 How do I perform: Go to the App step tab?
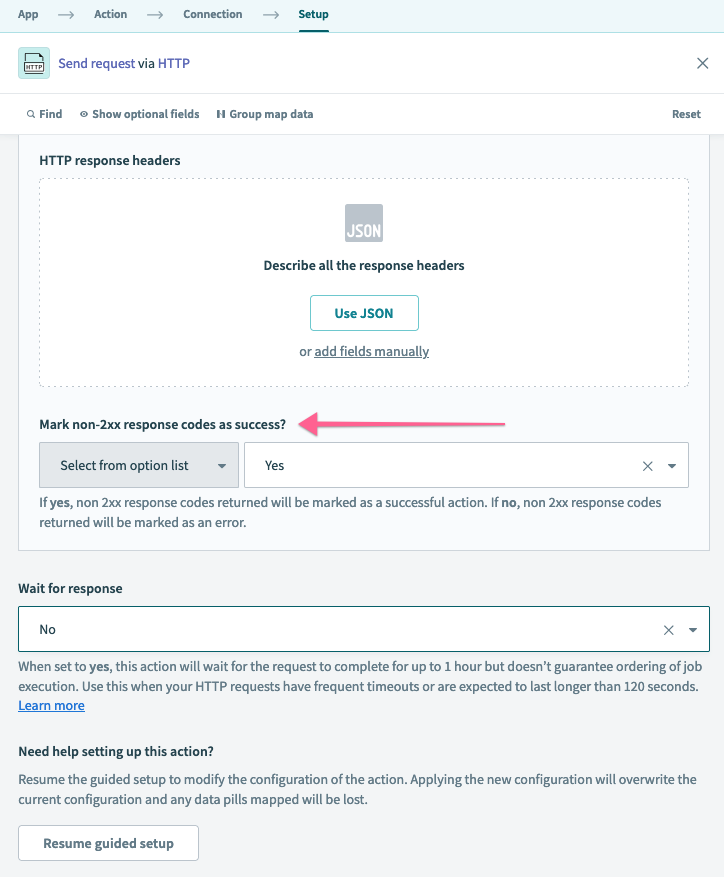[x=28, y=14]
